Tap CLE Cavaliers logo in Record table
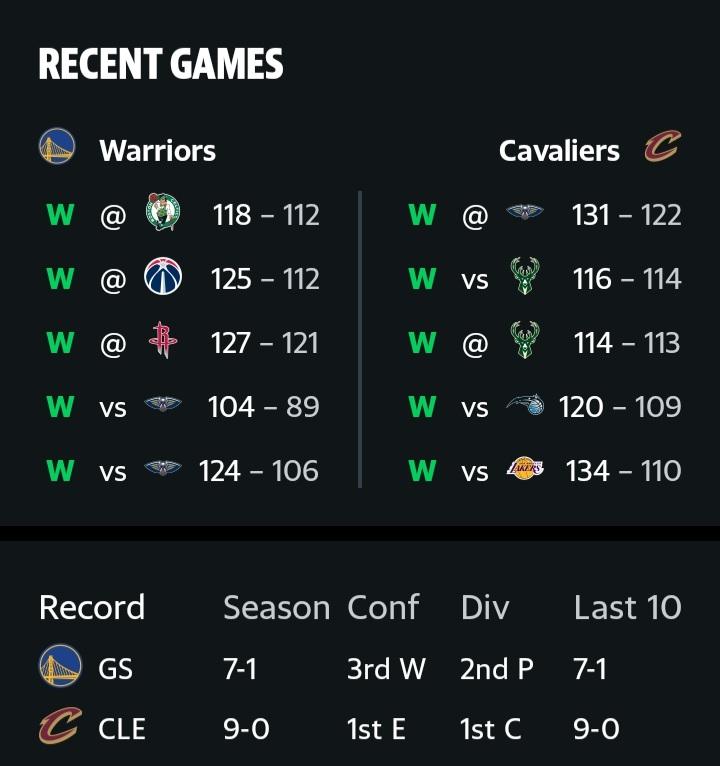This screenshot has width=720, height=766. [x=60, y=725]
